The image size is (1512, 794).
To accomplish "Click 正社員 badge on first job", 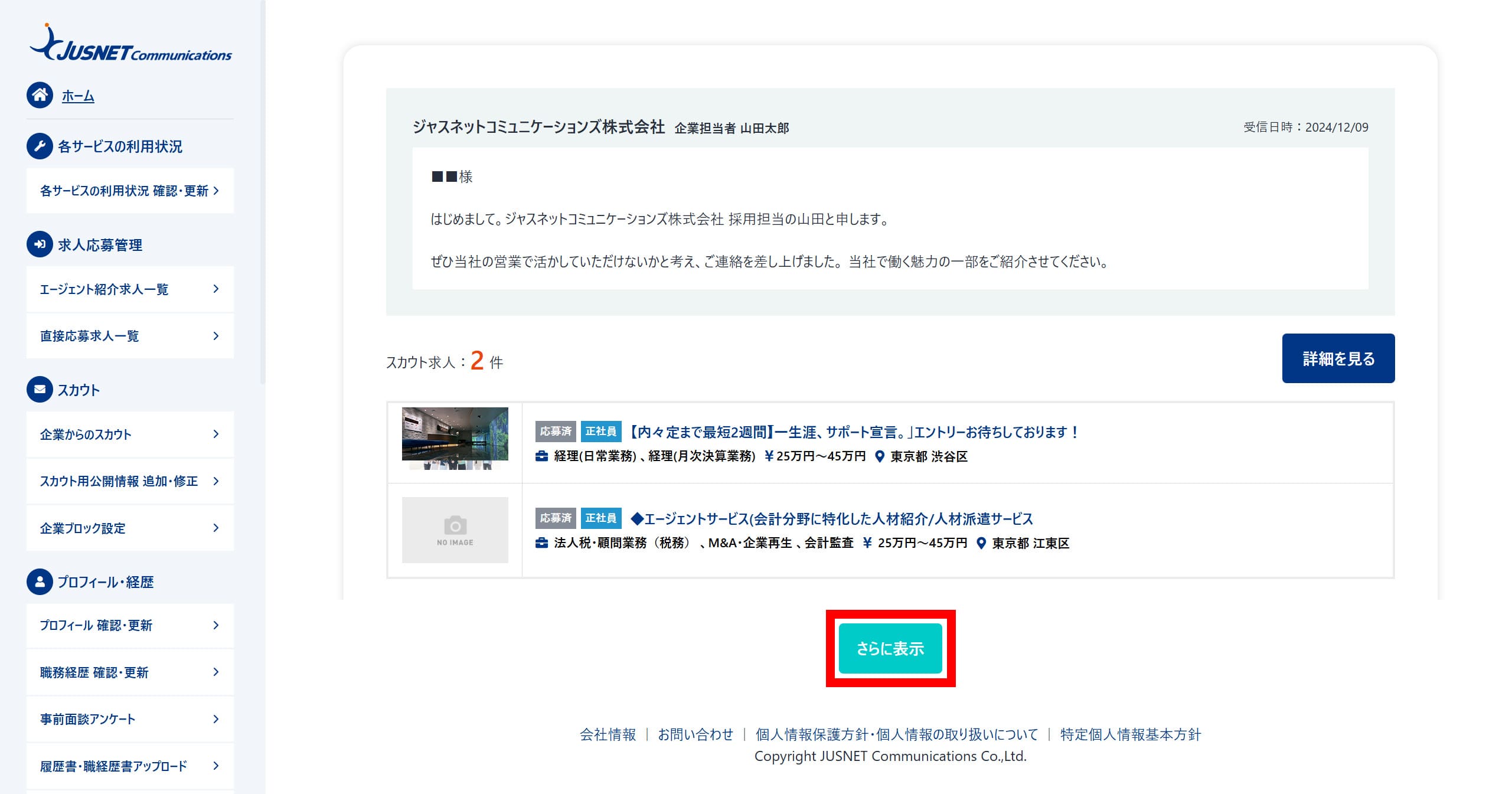I will pyautogui.click(x=601, y=432).
